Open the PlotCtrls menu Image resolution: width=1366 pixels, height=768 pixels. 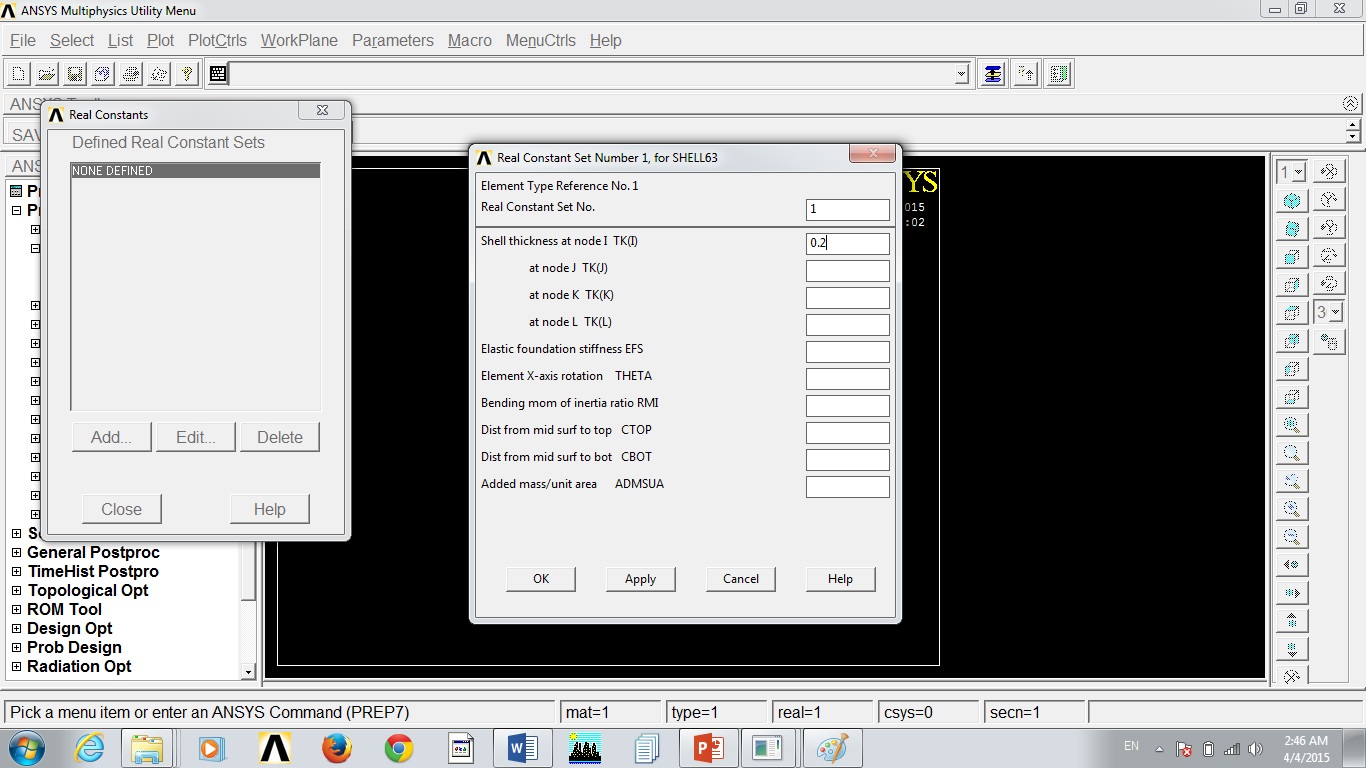[x=217, y=41]
